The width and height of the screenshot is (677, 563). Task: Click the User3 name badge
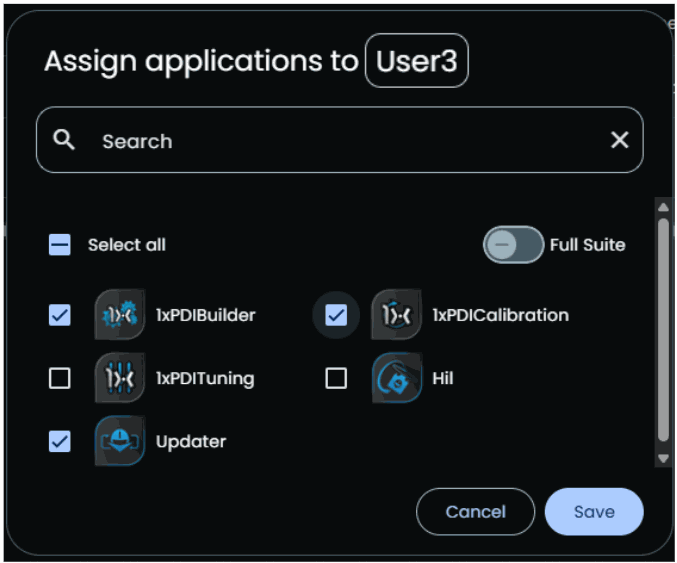(417, 61)
